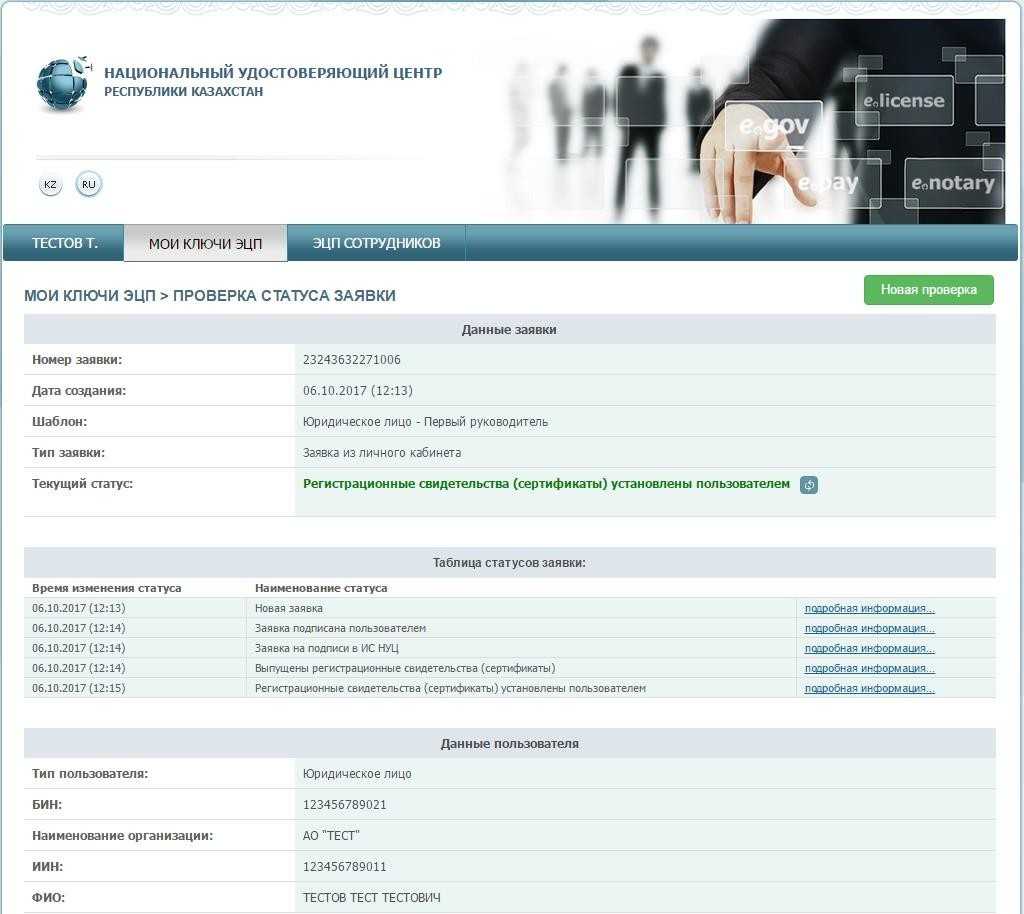Click the globe logo of the certification center
The image size is (1024, 914).
click(63, 85)
